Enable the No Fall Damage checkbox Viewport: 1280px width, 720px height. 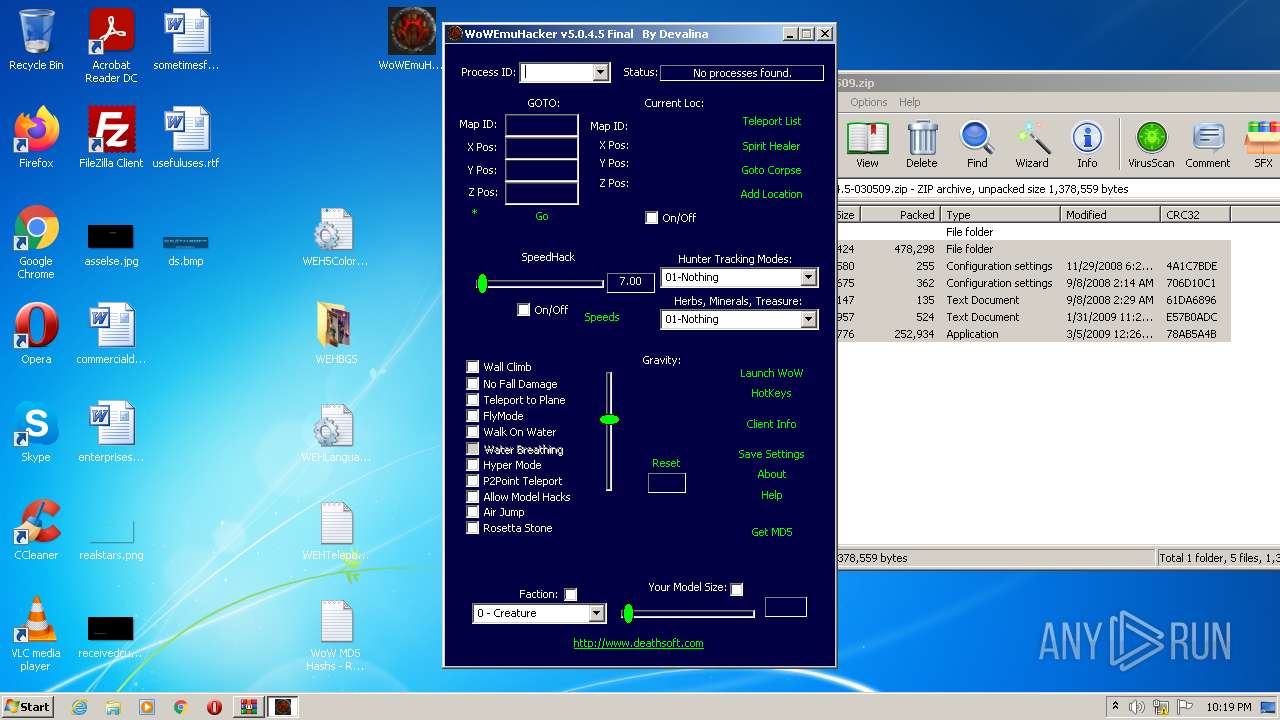473,383
